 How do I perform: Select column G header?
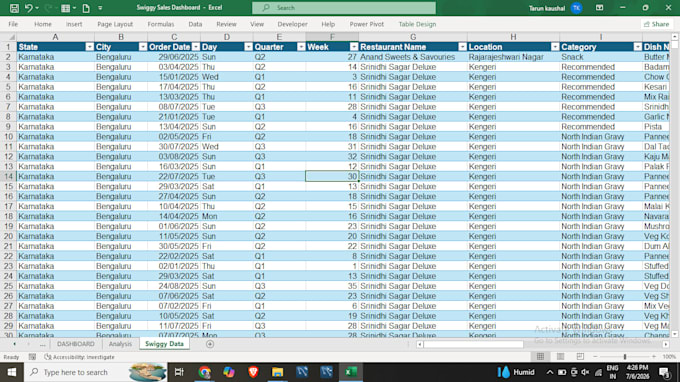click(x=413, y=37)
